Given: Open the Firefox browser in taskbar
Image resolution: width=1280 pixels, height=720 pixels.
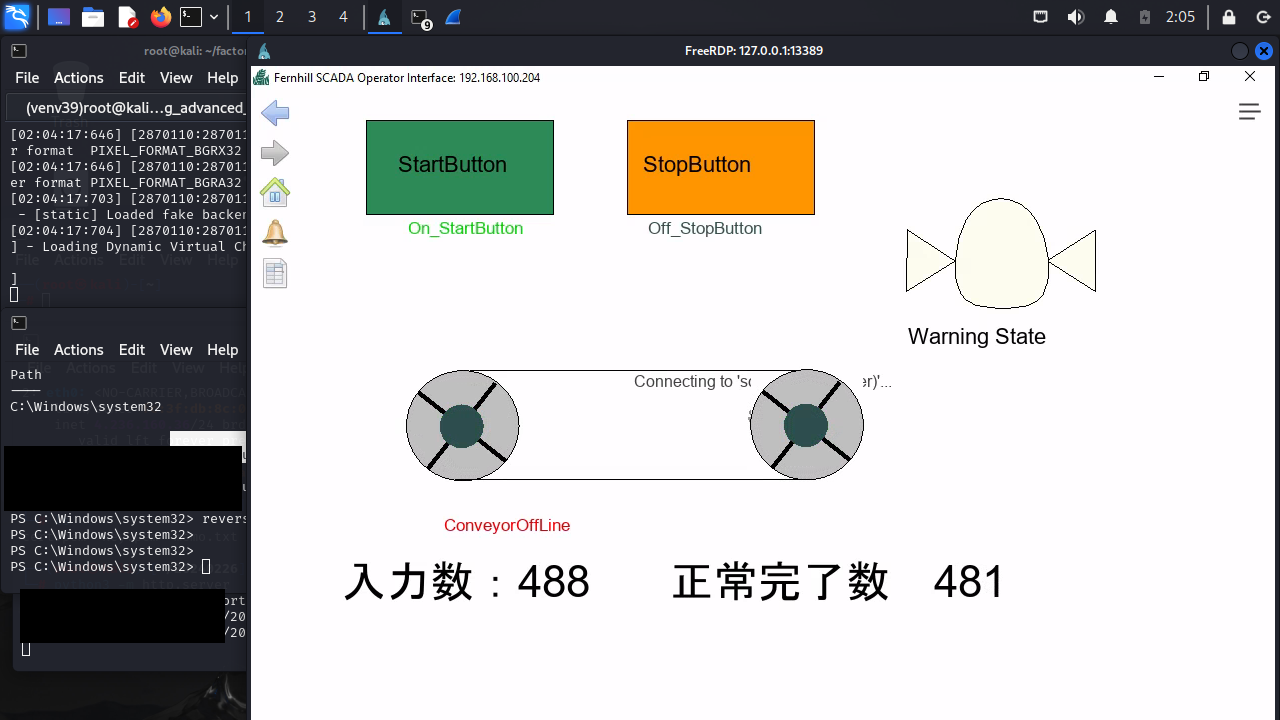Looking at the screenshot, I should [x=160, y=17].
